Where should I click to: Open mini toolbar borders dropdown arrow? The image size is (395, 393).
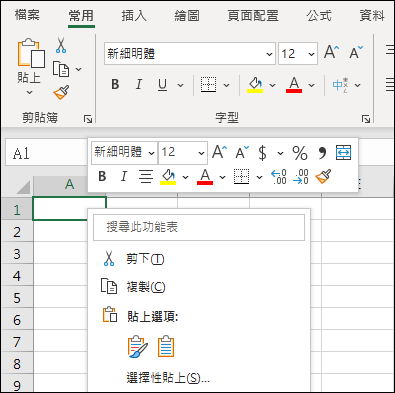[259, 177]
